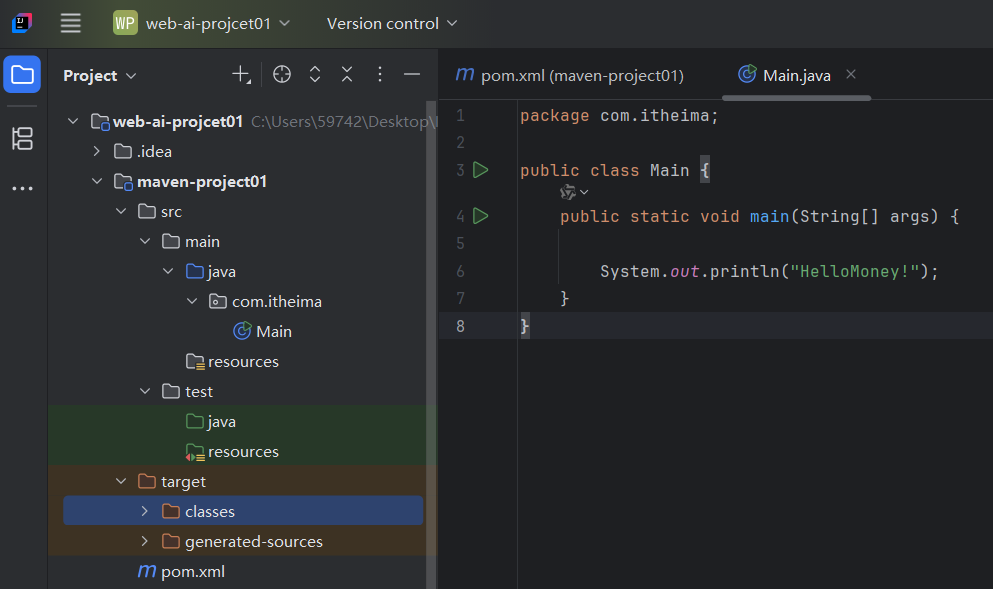Open the Structure tool window icon
The image size is (993, 589).
pos(22,139)
